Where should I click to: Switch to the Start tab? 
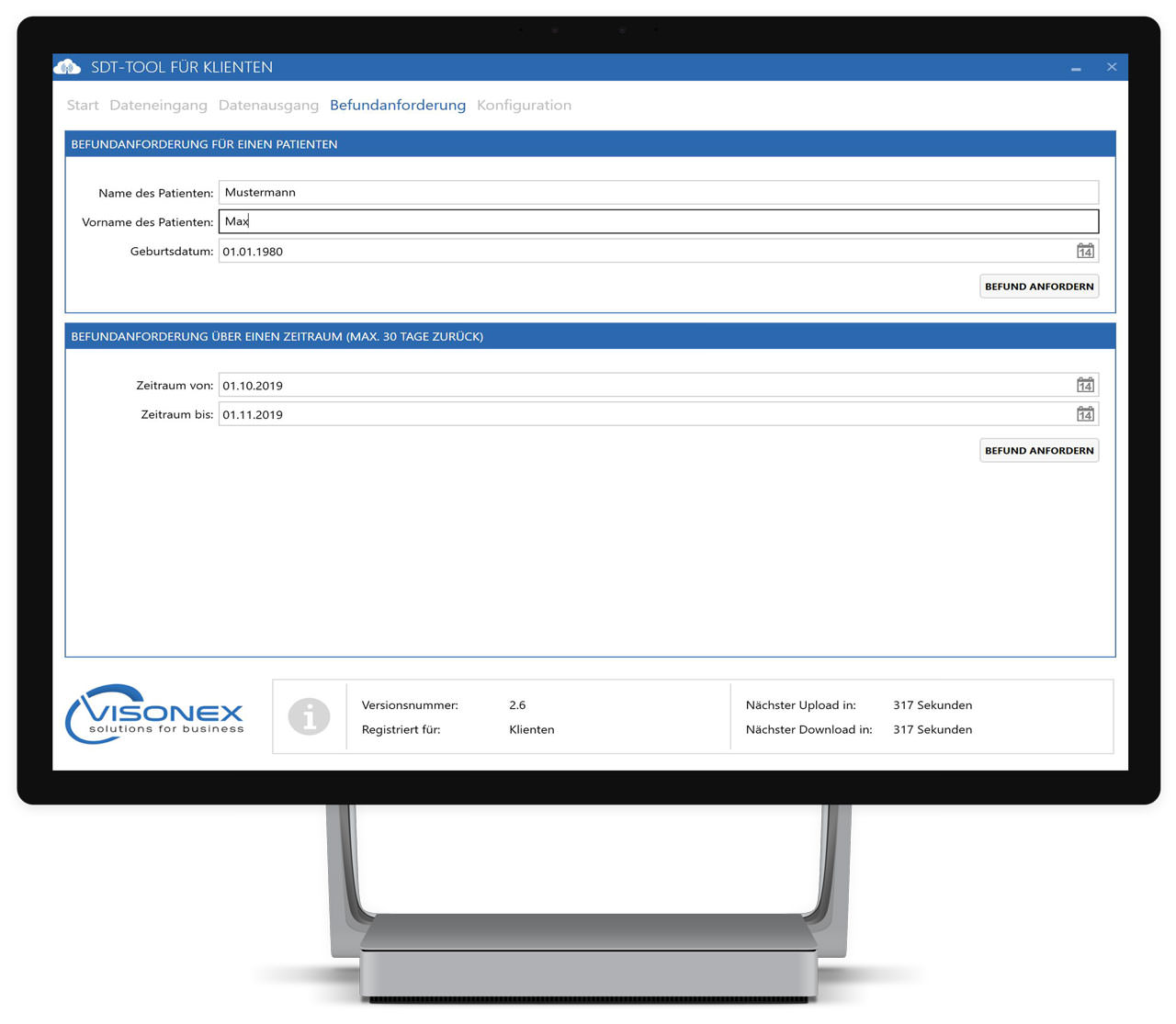pyautogui.click(x=82, y=105)
